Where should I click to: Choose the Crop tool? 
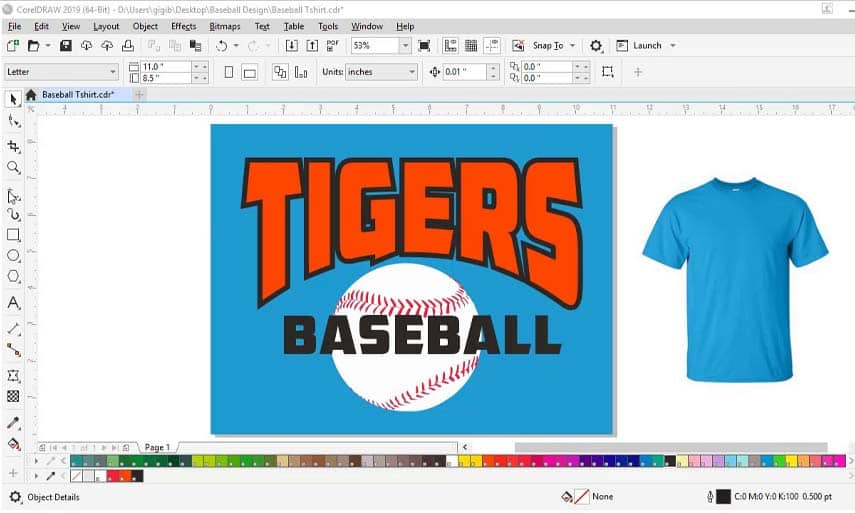click(x=14, y=146)
